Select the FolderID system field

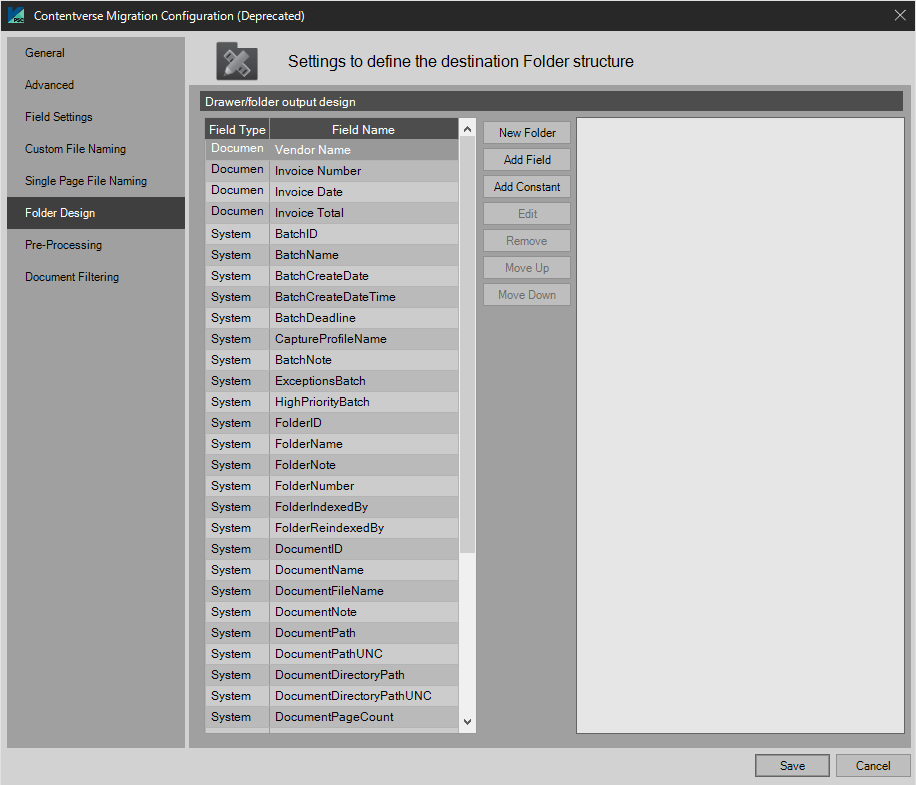(331, 423)
